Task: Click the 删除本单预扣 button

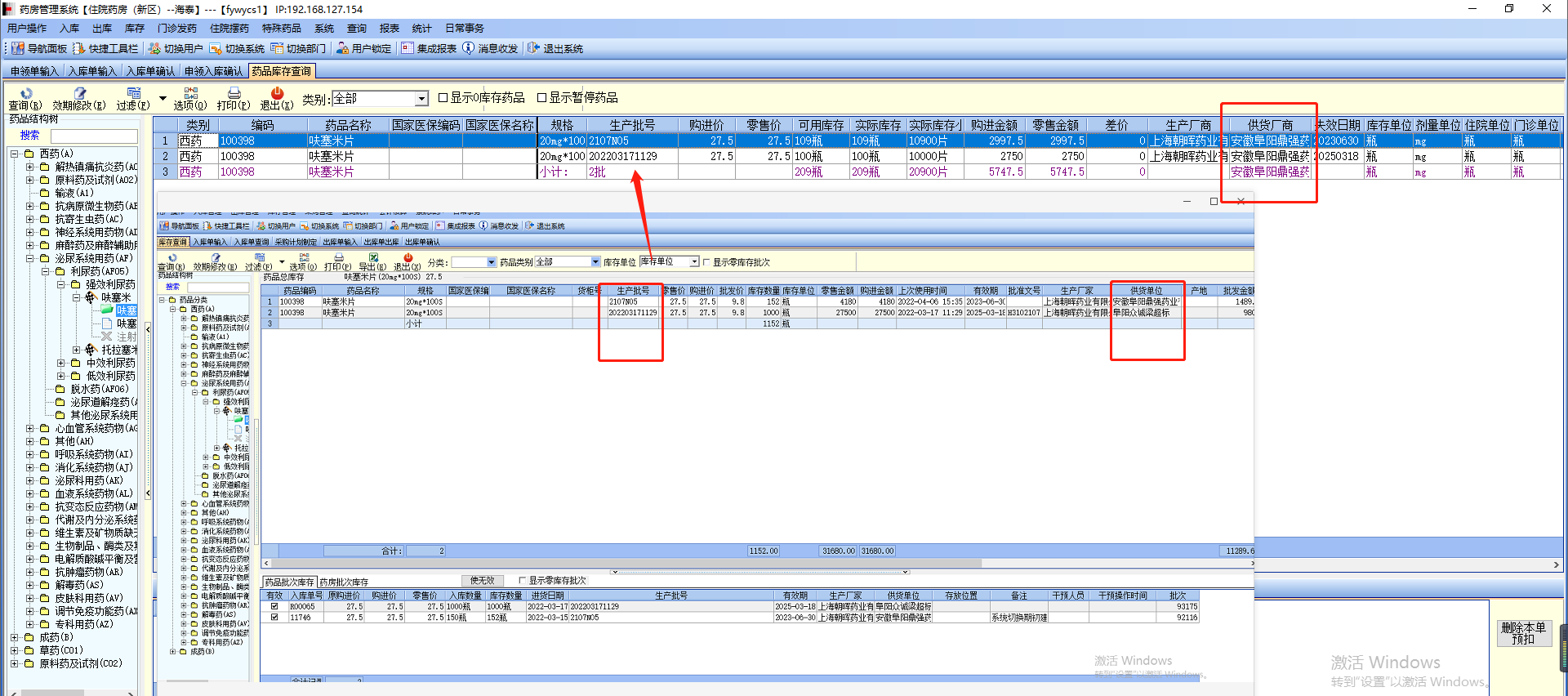Action: (x=1523, y=633)
